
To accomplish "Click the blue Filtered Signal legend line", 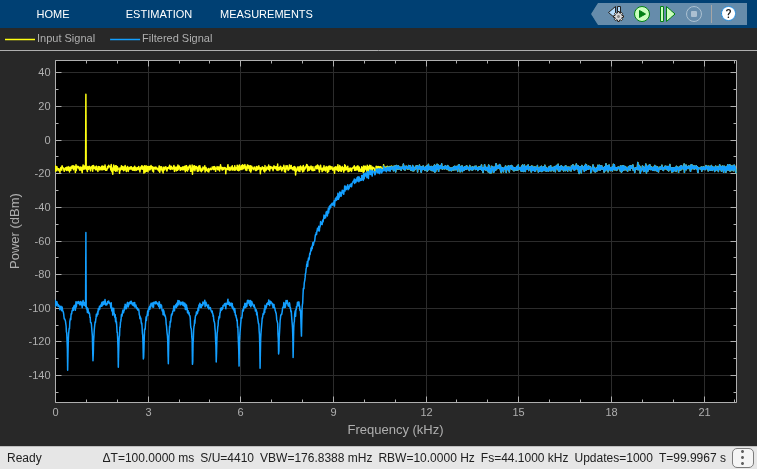I will 125,39.
